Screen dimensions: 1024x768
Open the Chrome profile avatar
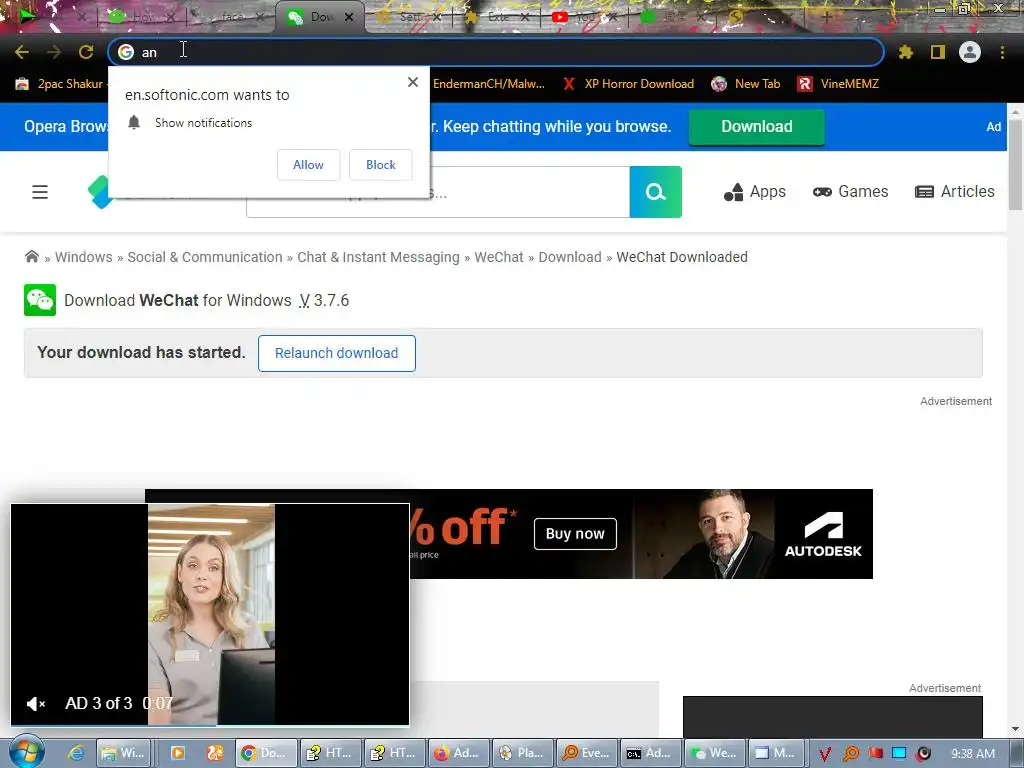(970, 52)
